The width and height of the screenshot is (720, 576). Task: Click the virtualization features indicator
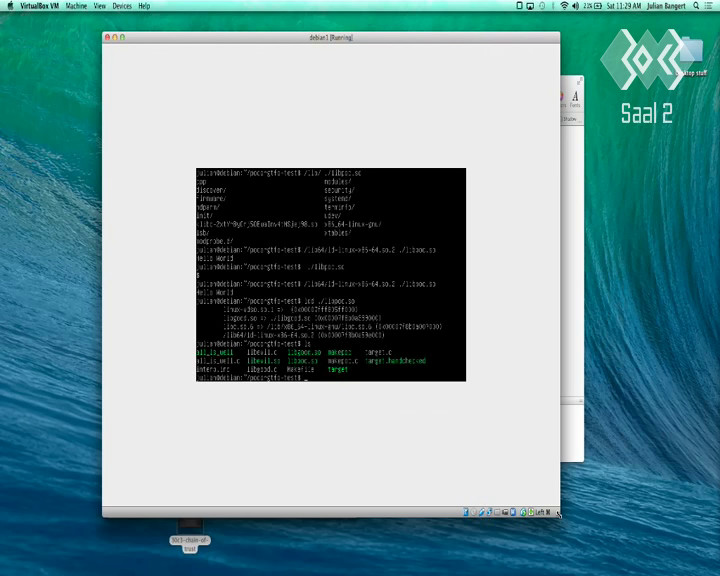513,512
